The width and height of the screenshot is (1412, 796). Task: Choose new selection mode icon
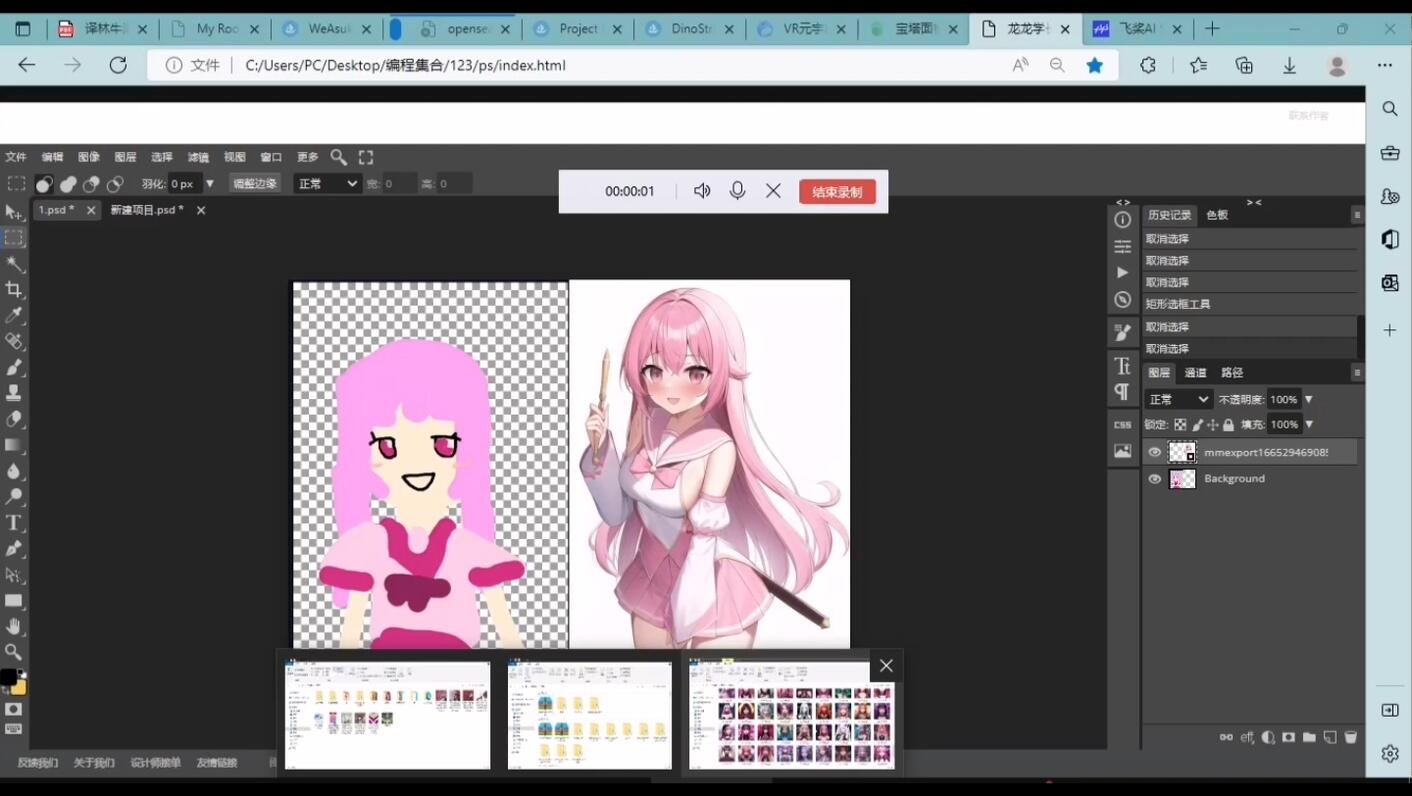point(44,184)
